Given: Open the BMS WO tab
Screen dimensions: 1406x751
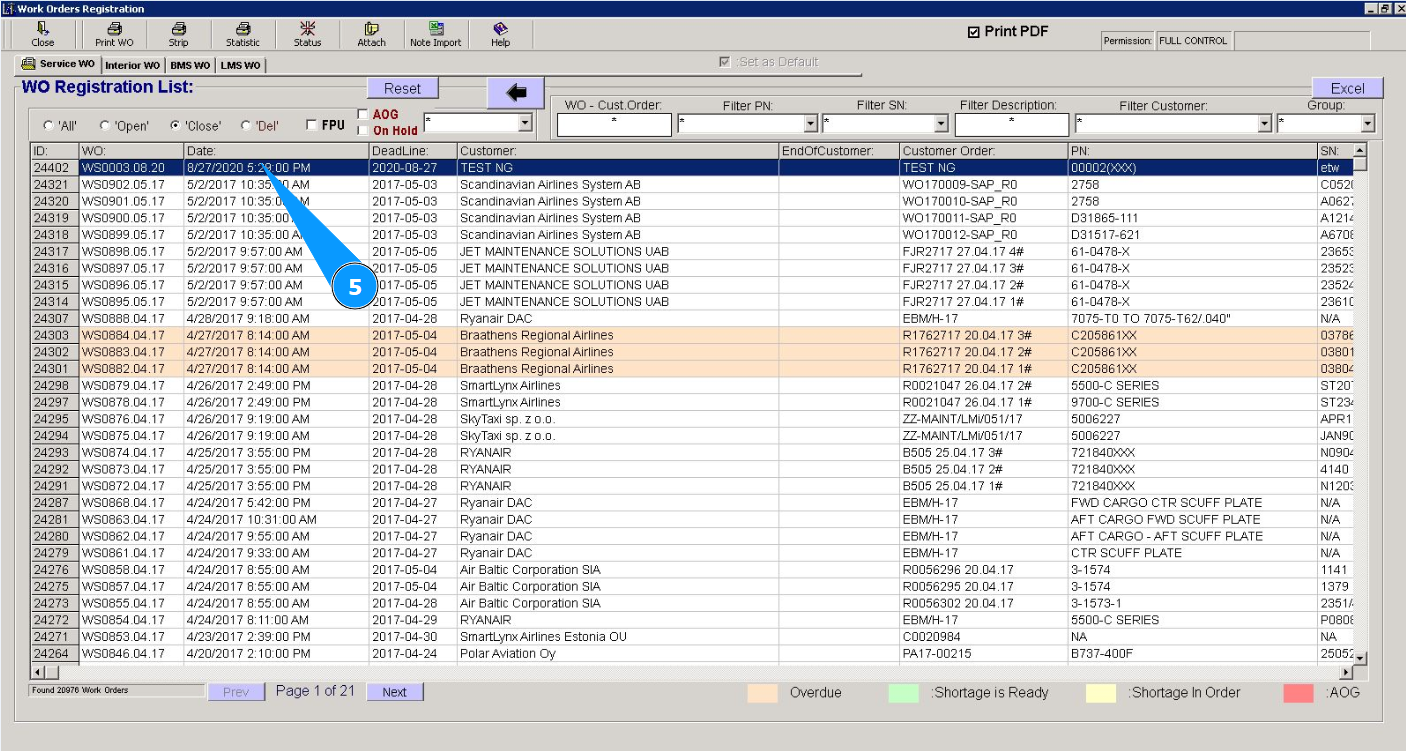Looking at the screenshot, I should (190, 65).
